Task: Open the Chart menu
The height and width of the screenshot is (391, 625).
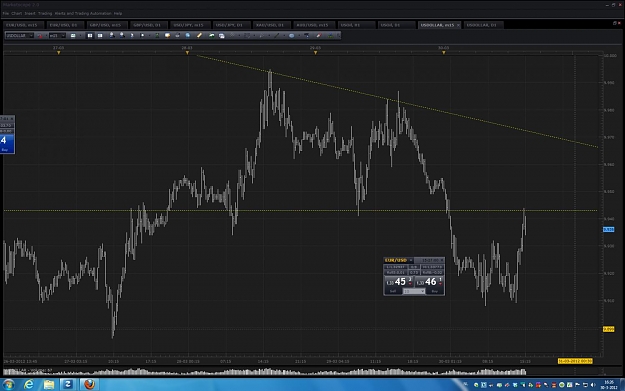Action: [17, 14]
